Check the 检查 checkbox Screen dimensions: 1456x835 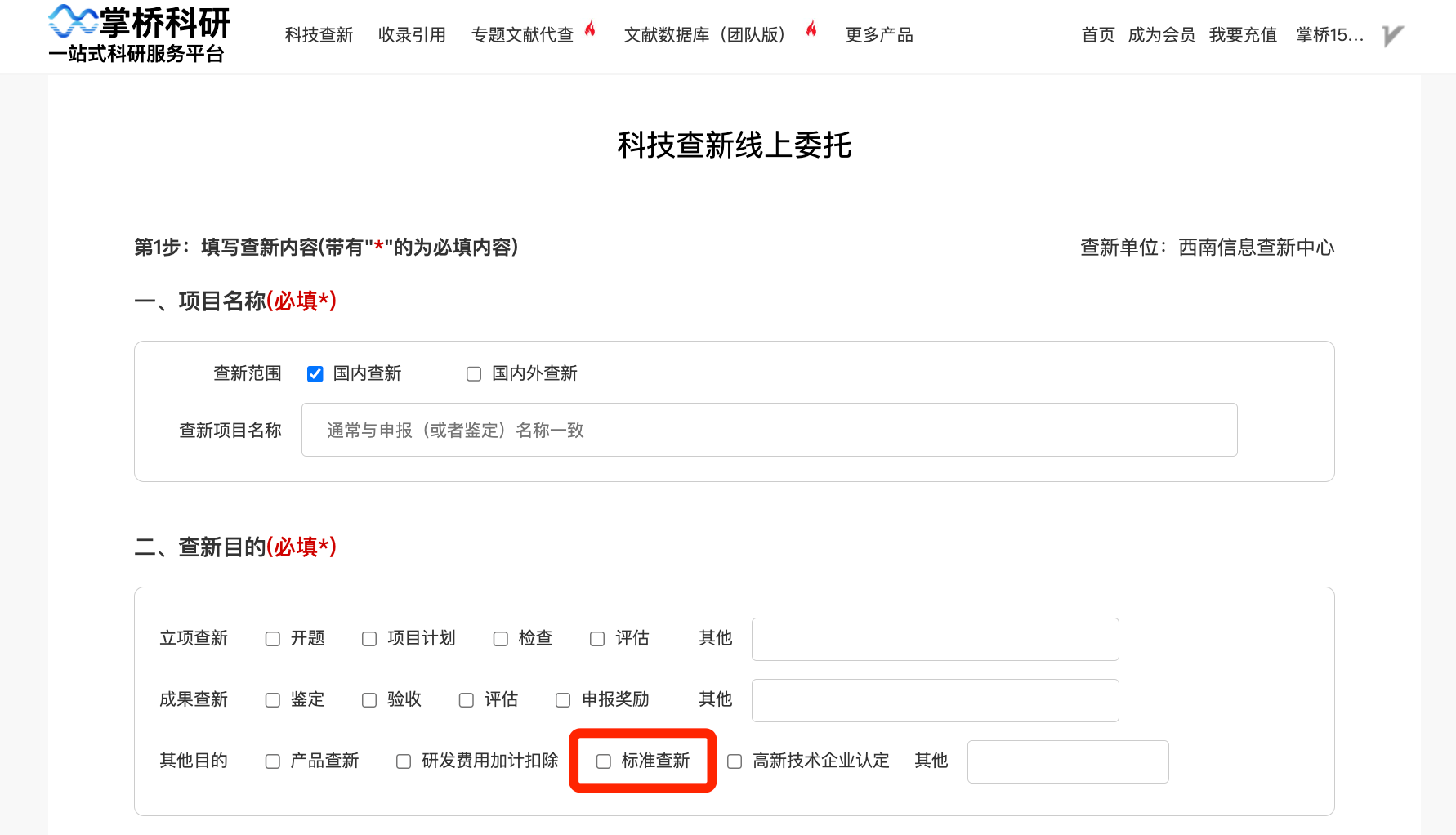pos(501,639)
